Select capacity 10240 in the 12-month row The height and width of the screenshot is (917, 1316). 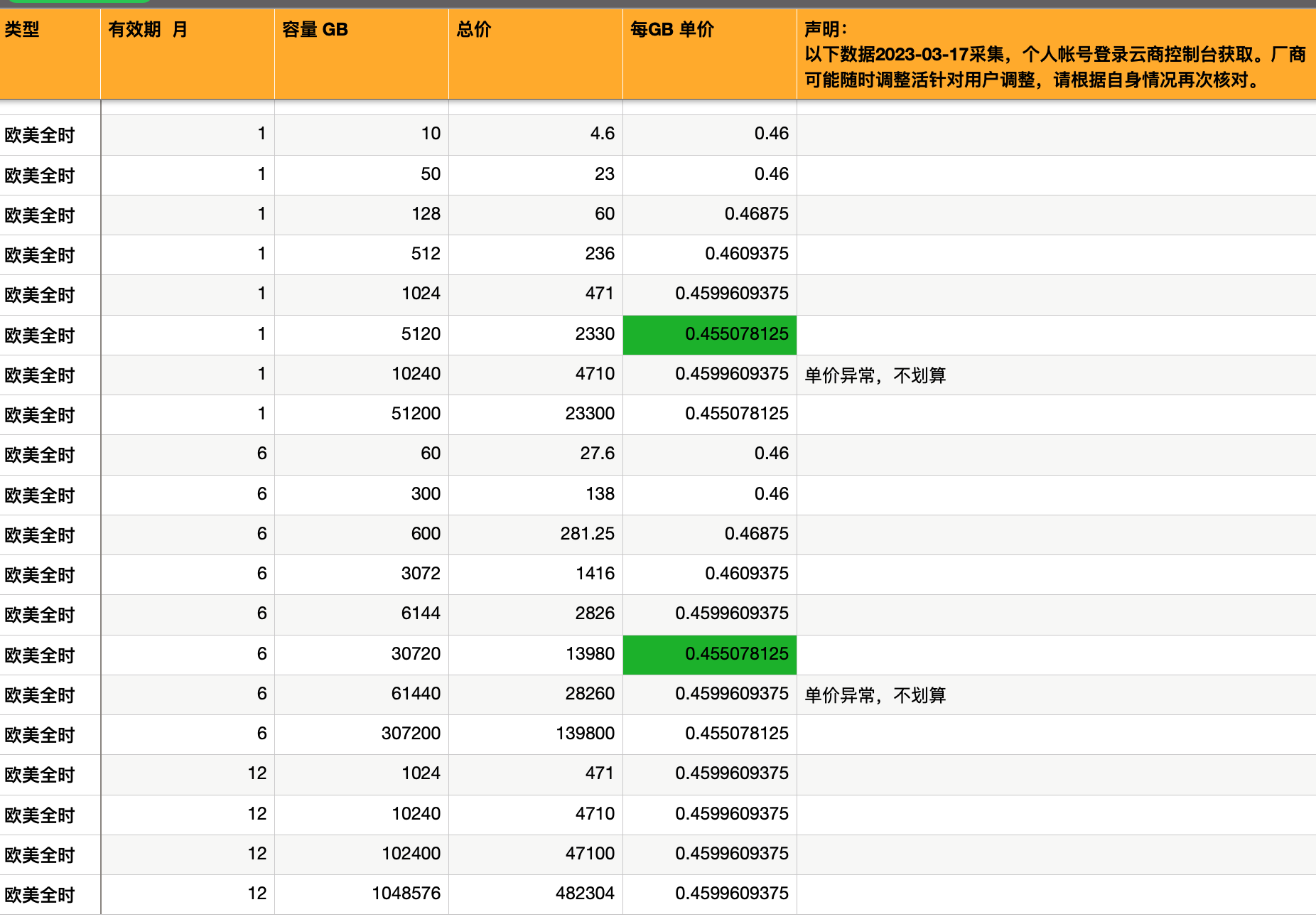362,815
